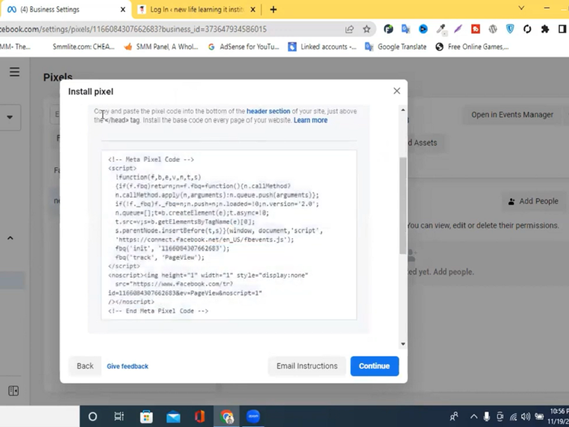Open the Mail app in taskbar
The image size is (569, 427).
173,417
